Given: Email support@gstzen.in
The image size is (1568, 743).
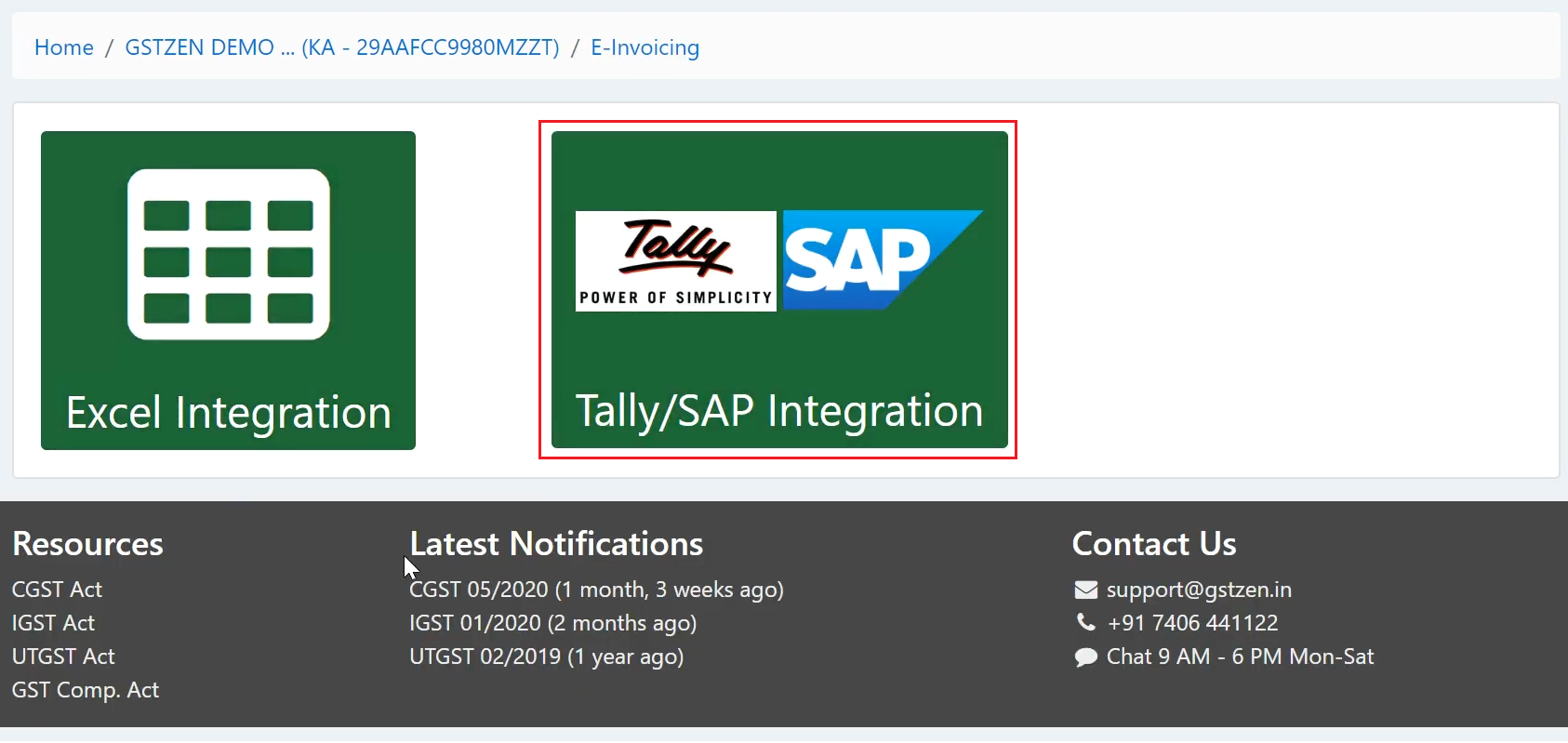Looking at the screenshot, I should click(x=1199, y=590).
